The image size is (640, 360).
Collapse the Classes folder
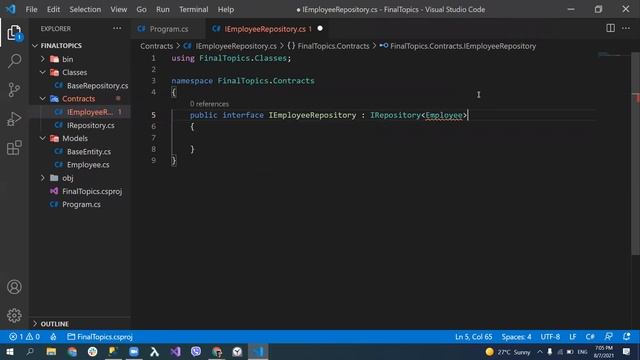43,72
